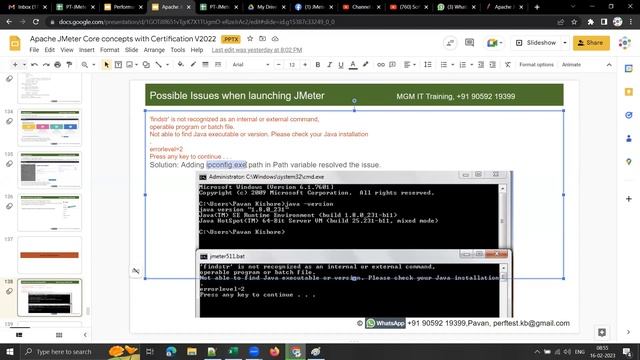Click the fill color bucket
The height and width of the screenshot is (360, 640).
click(180, 64)
